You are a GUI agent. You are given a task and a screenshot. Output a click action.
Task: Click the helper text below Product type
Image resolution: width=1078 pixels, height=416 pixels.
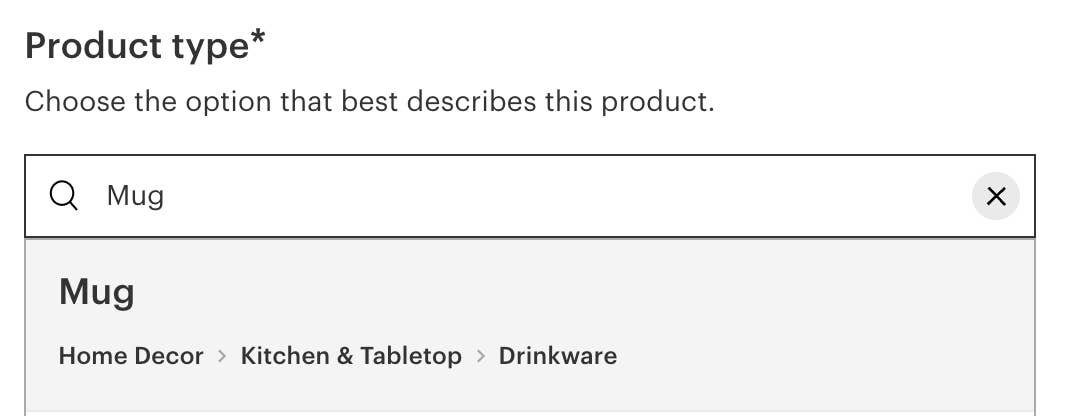pos(369,101)
